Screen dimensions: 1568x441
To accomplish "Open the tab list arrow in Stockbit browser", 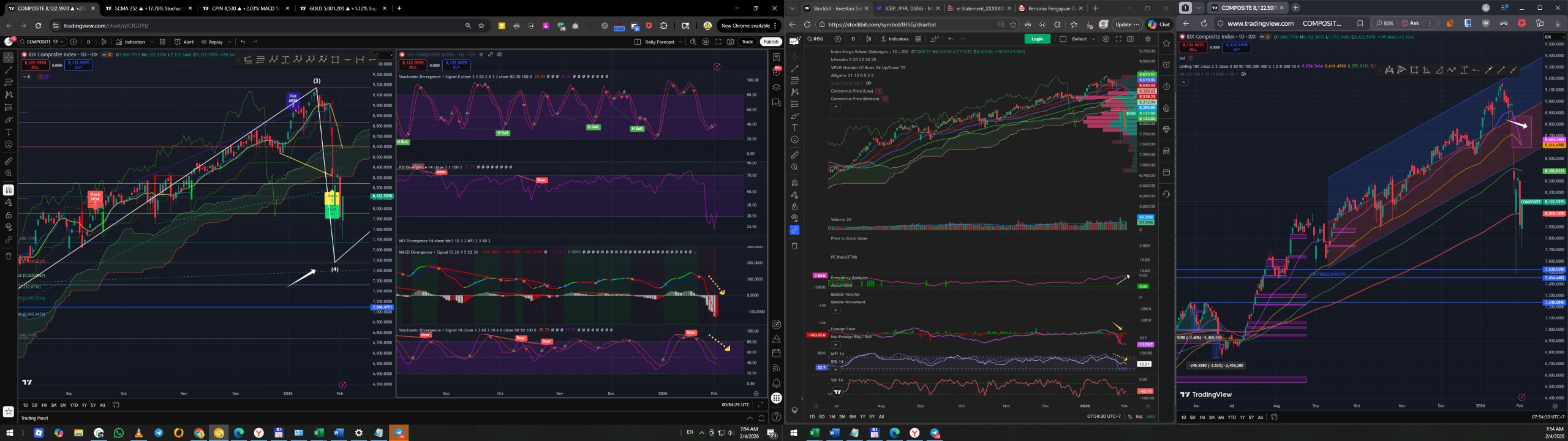I will pyautogui.click(x=793, y=8).
